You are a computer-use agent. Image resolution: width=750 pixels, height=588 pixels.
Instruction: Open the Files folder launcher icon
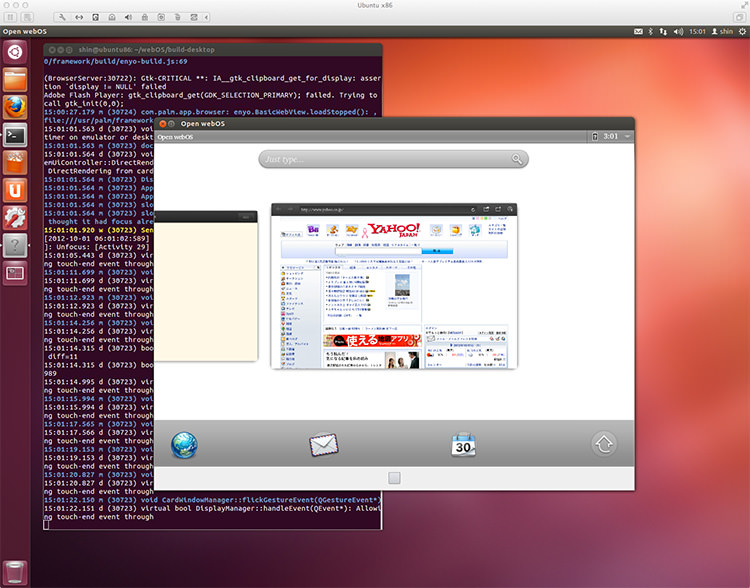(15, 79)
